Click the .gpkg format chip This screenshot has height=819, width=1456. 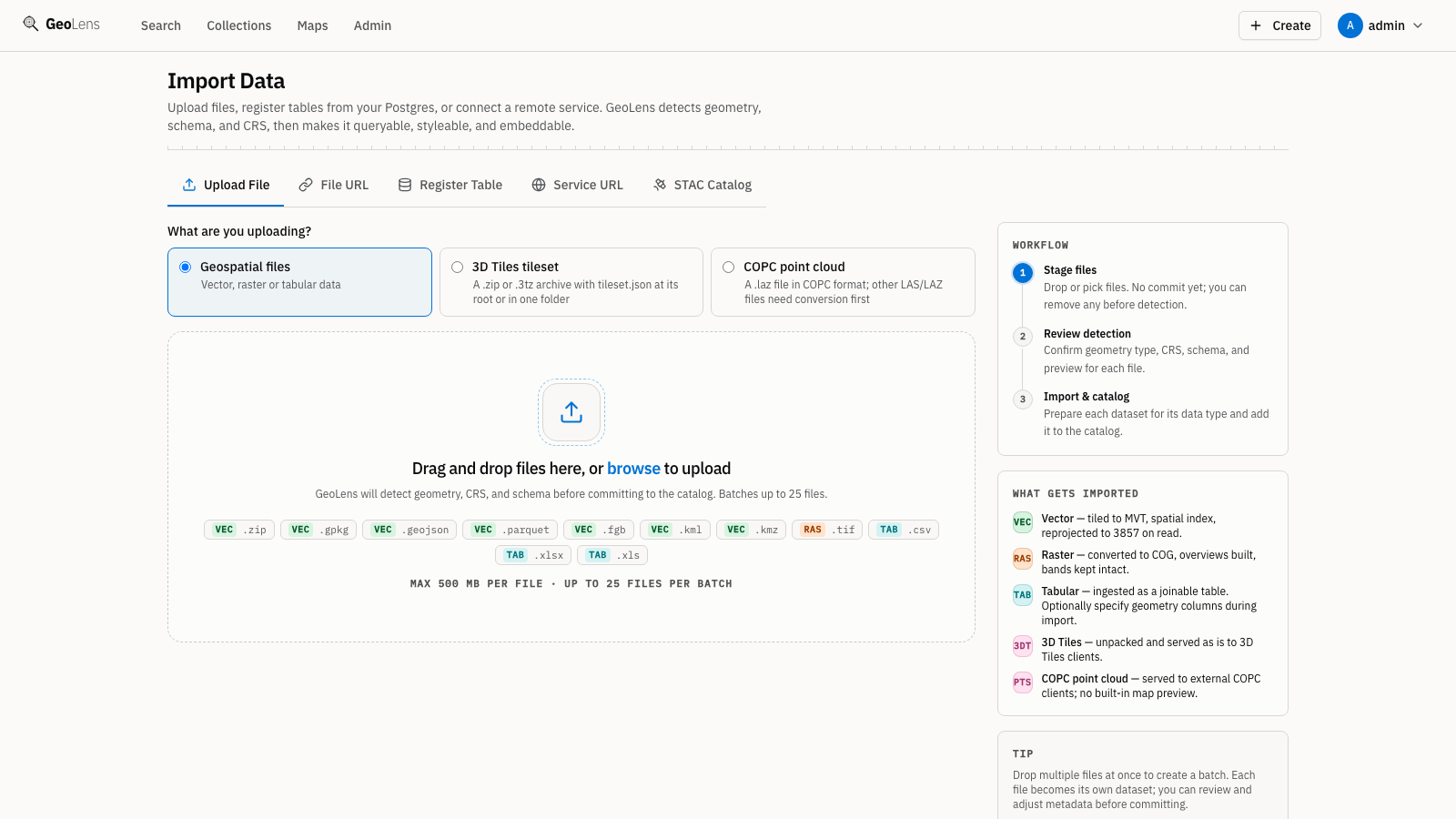(x=318, y=530)
